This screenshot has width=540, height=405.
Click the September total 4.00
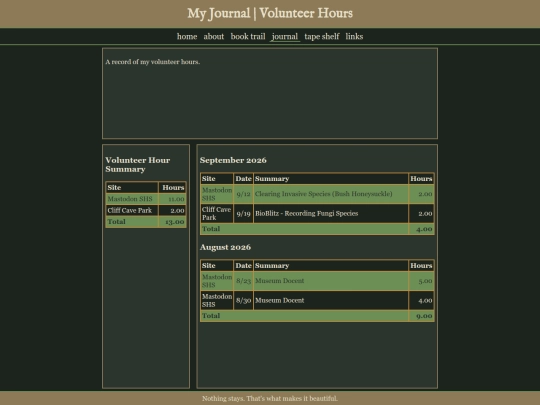[x=421, y=229]
